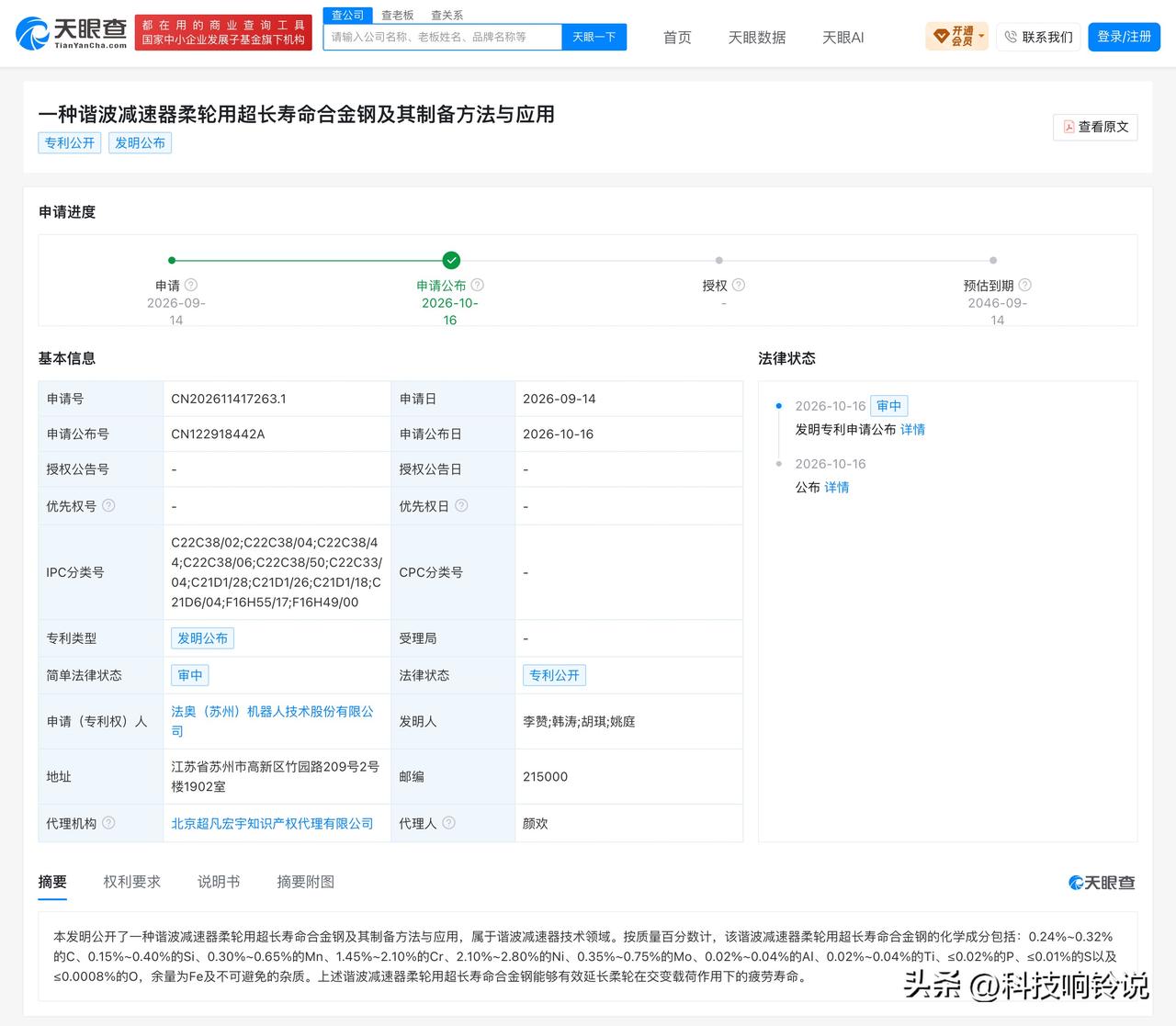Open 天眼数据 navigation item
Viewport: 1176px width, 1026px height.
(x=757, y=38)
